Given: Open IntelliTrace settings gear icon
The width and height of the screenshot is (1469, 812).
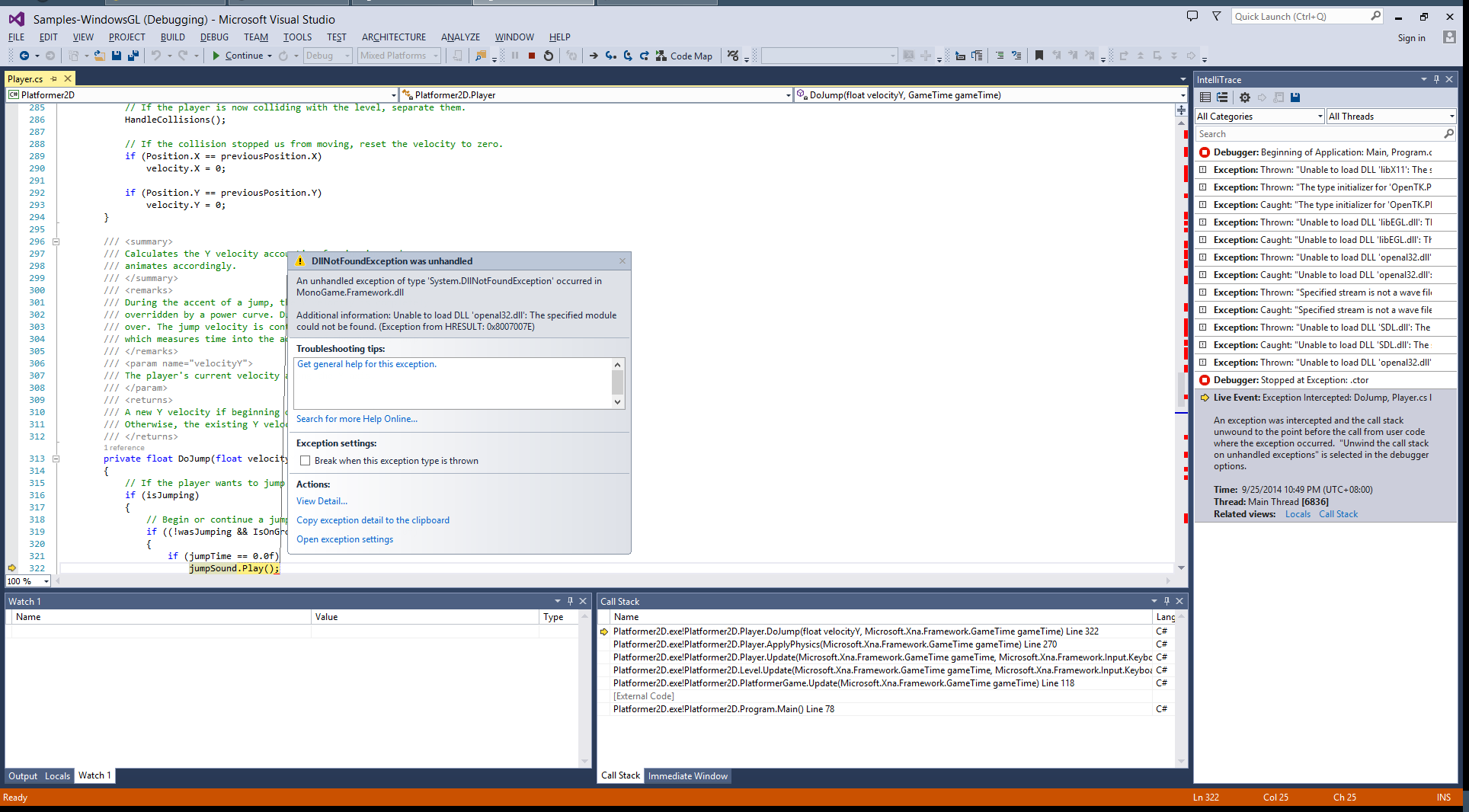Looking at the screenshot, I should [1244, 97].
